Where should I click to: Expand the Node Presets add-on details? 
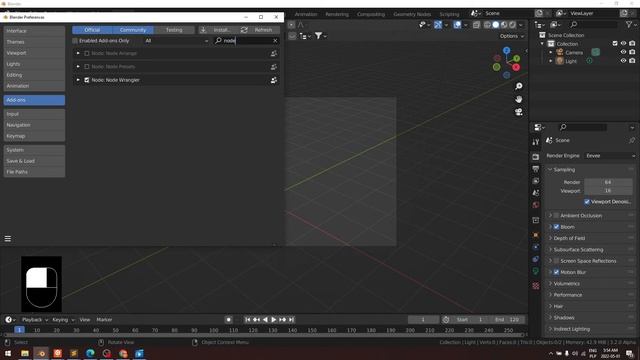tap(78, 67)
